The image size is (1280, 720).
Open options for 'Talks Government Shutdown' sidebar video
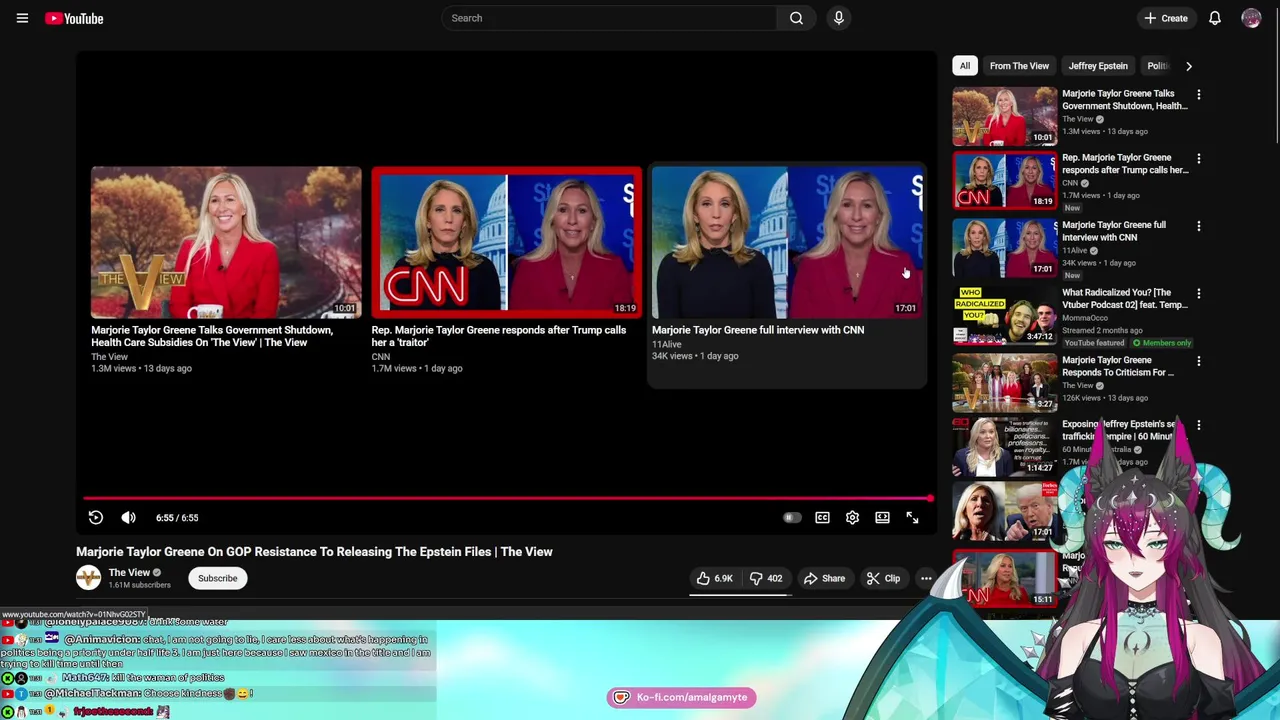click(1199, 95)
